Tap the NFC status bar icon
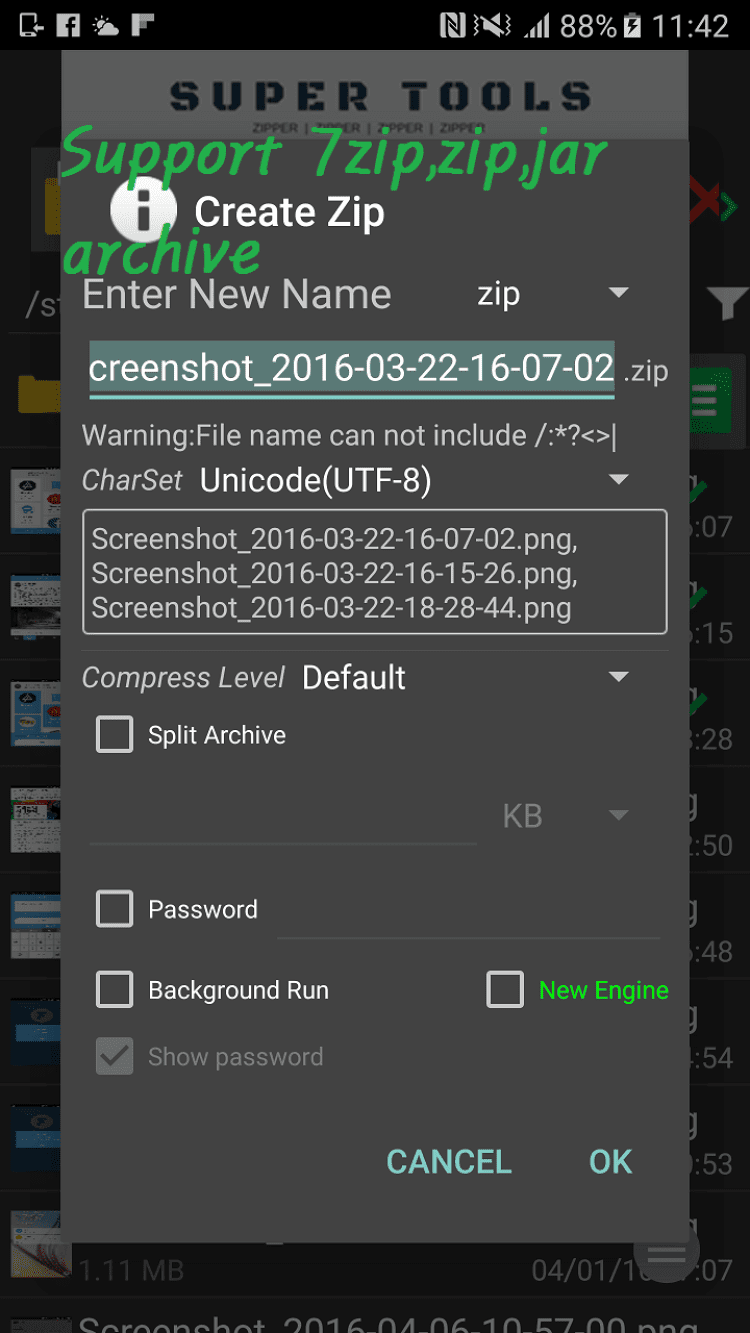750x1333 pixels. pos(453,25)
